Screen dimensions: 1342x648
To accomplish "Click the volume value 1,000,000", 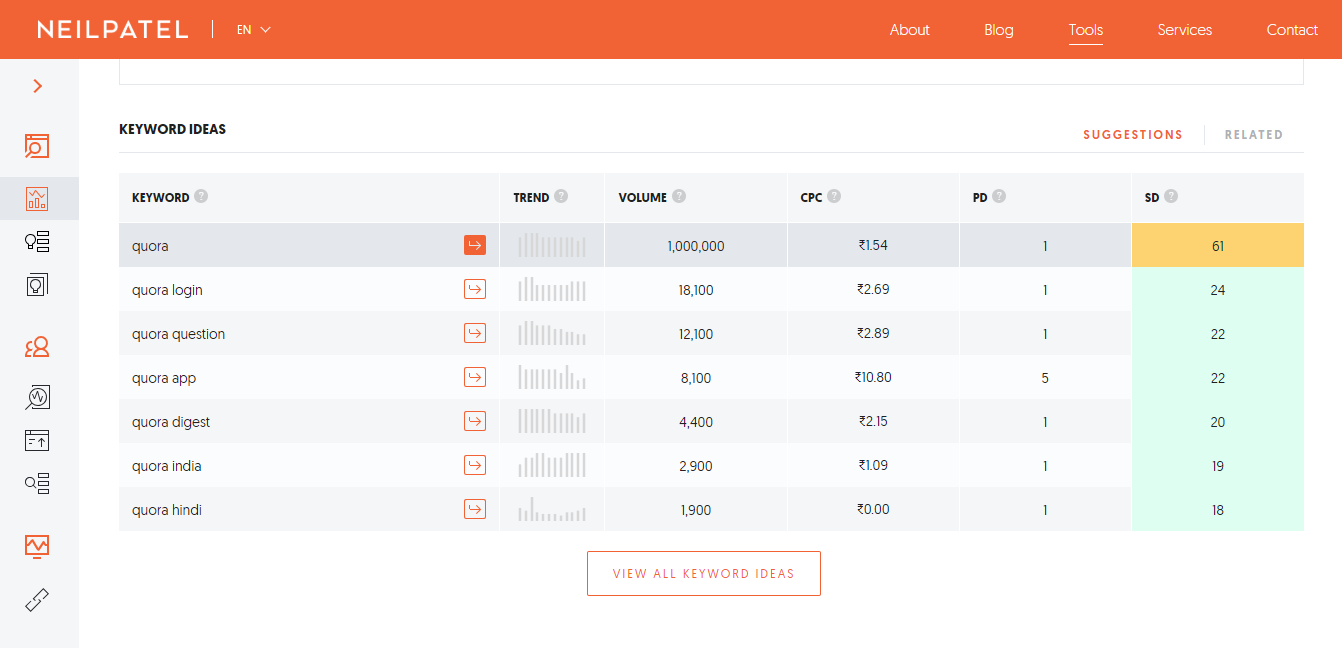I will tap(696, 246).
